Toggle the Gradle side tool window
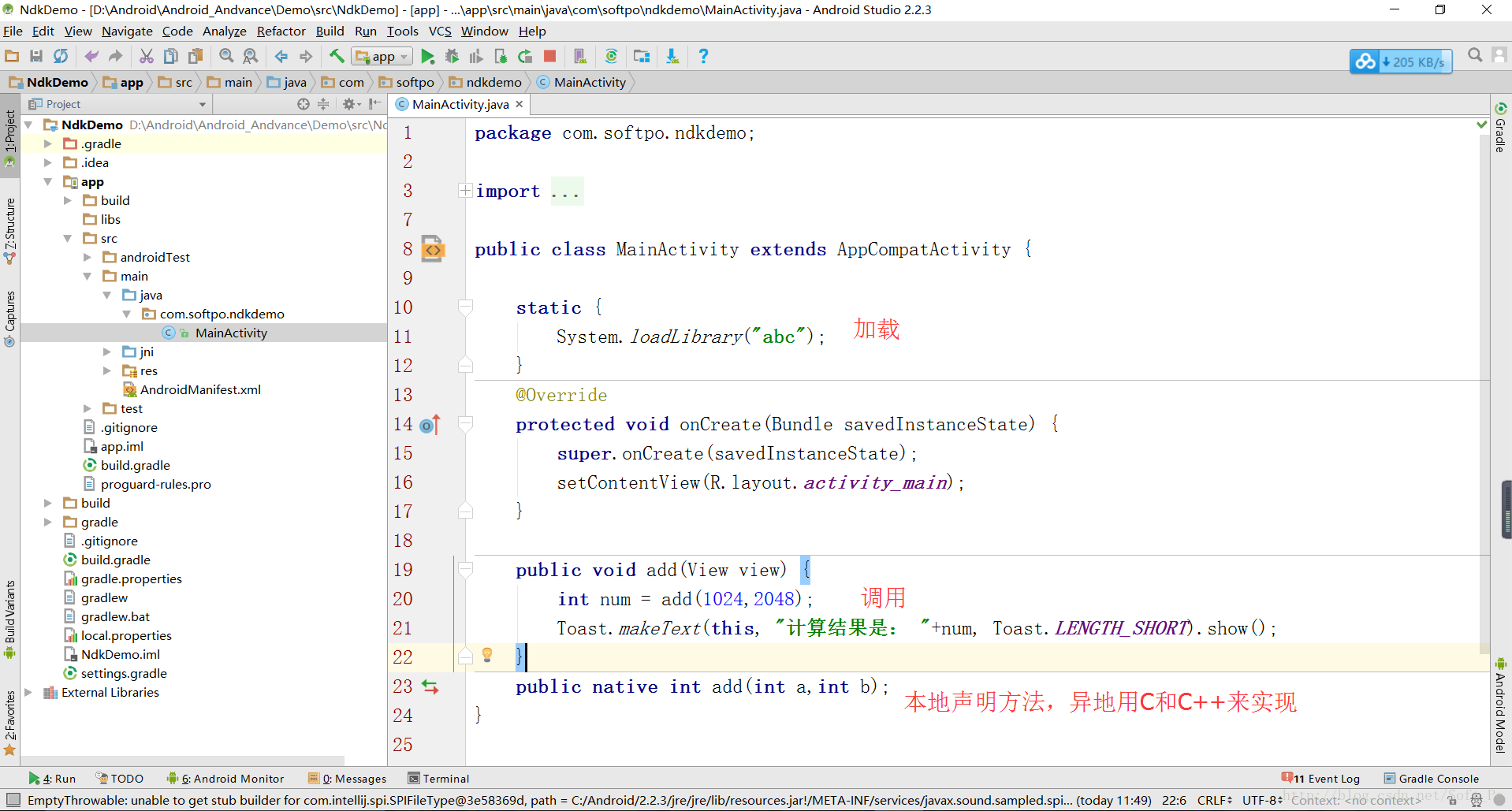The height and width of the screenshot is (811, 1512). 1501,127
